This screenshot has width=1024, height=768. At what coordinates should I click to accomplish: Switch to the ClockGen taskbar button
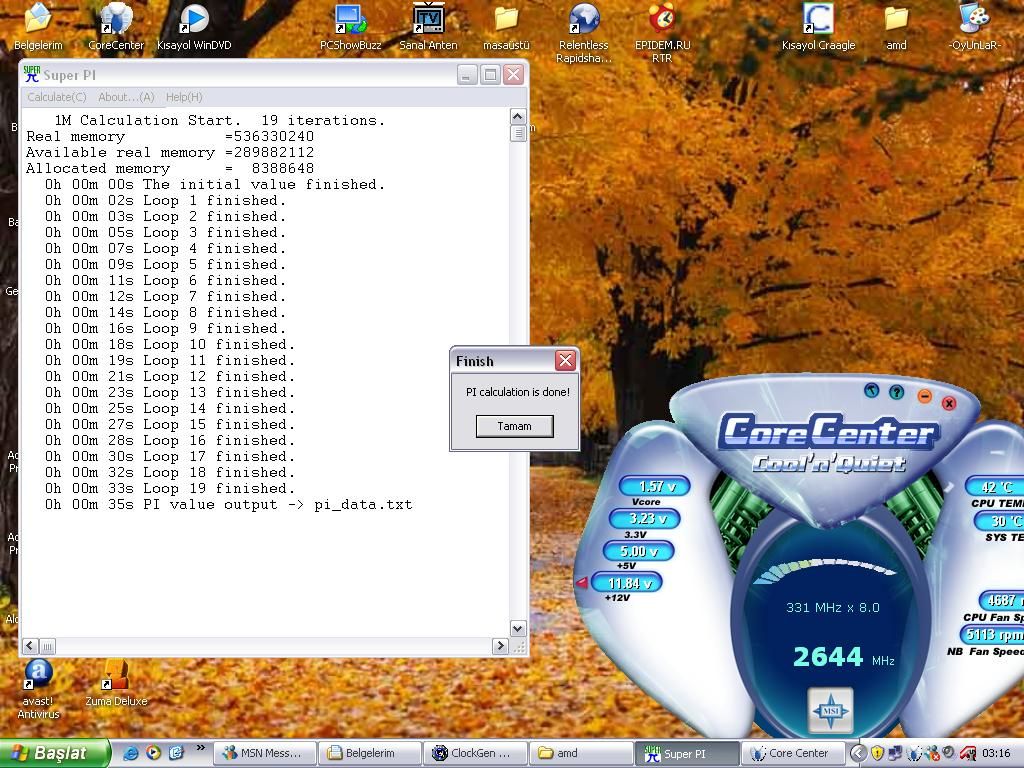[x=475, y=753]
